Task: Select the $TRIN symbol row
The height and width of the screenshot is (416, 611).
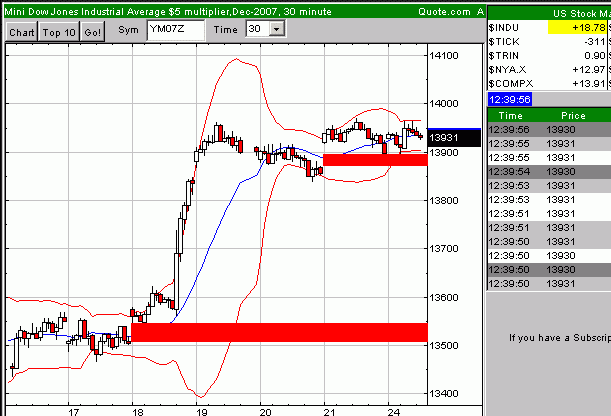Action: (x=510, y=55)
